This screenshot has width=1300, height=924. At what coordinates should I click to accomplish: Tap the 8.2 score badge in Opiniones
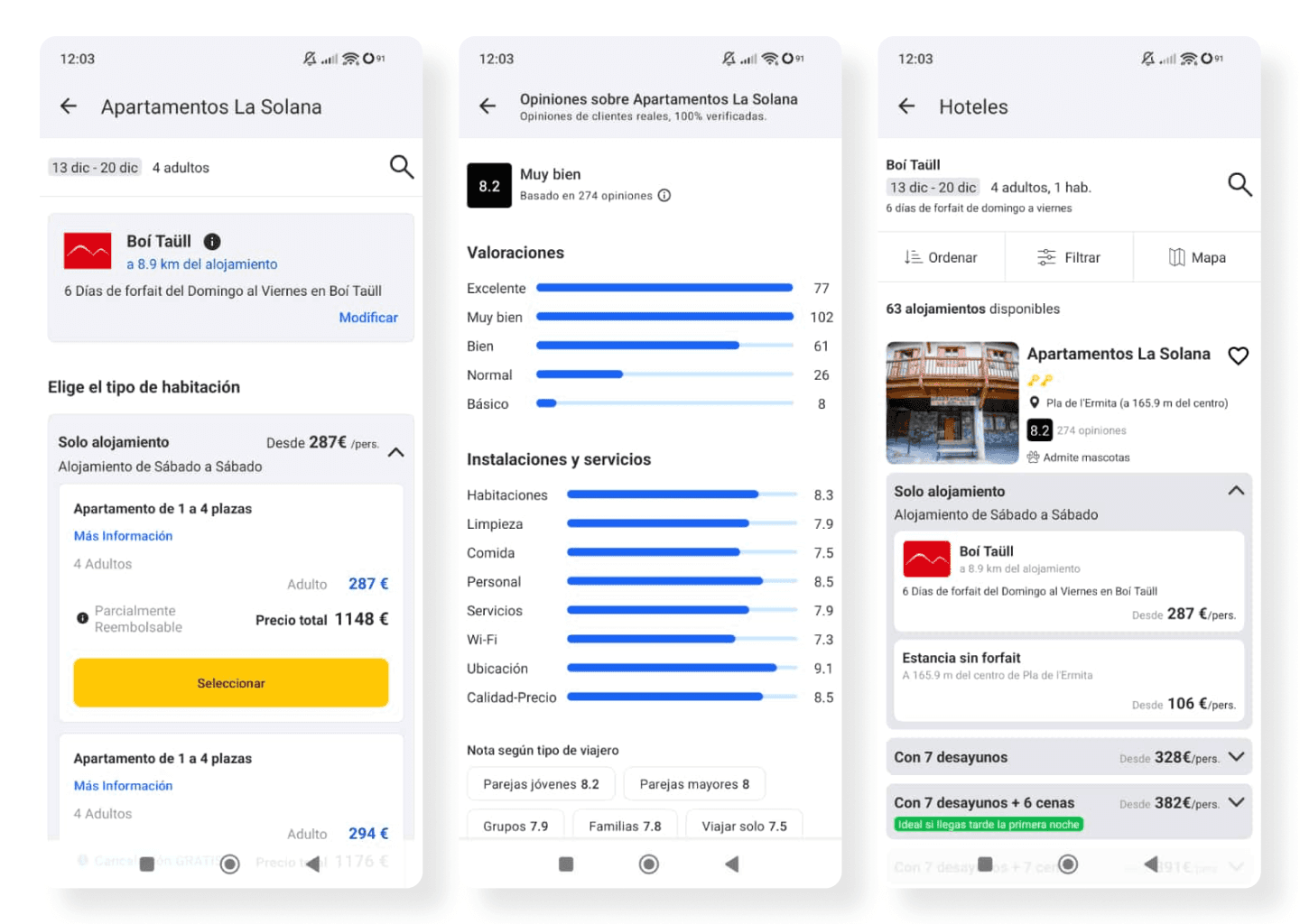click(x=489, y=186)
